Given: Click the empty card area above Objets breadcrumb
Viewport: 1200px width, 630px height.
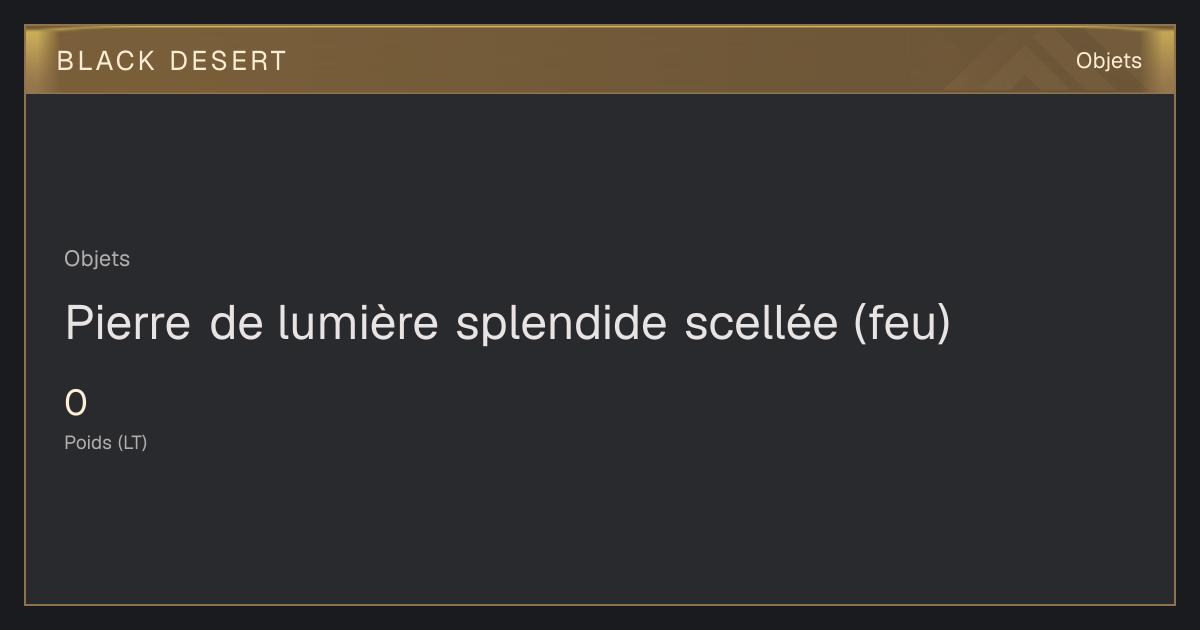Looking at the screenshot, I should 600,170.
